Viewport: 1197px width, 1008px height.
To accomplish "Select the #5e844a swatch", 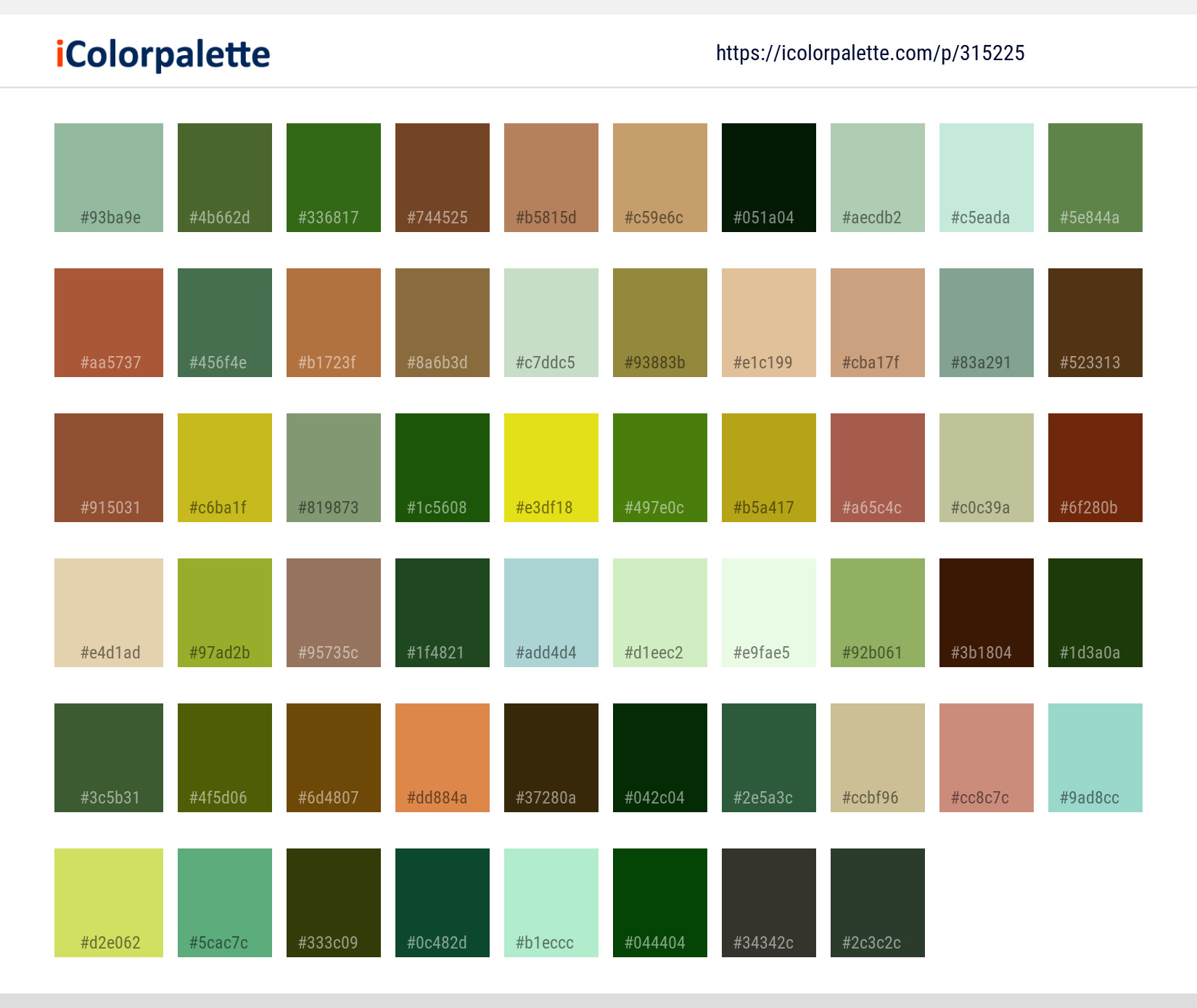I will point(1095,178).
